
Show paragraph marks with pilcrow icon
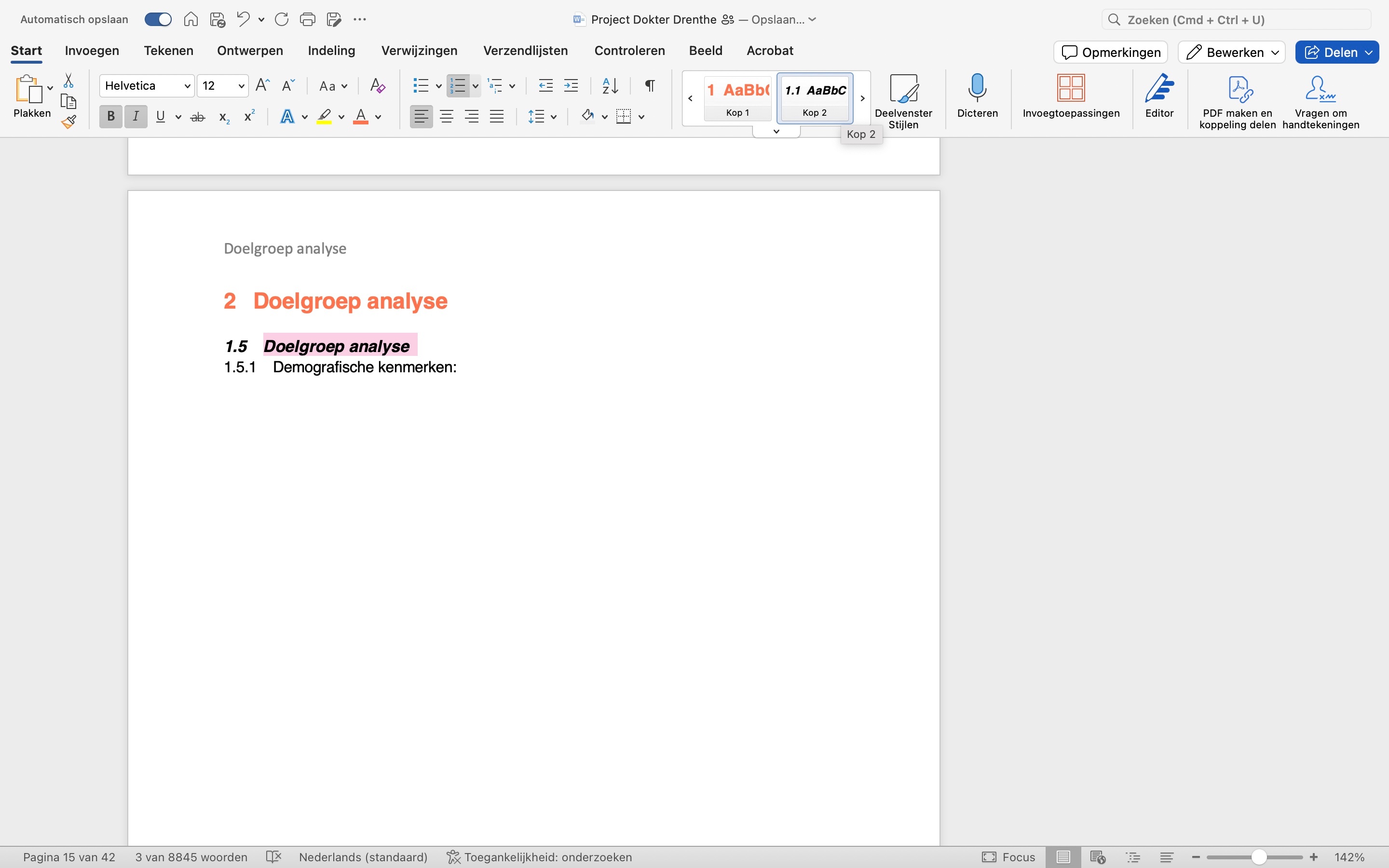(650, 86)
